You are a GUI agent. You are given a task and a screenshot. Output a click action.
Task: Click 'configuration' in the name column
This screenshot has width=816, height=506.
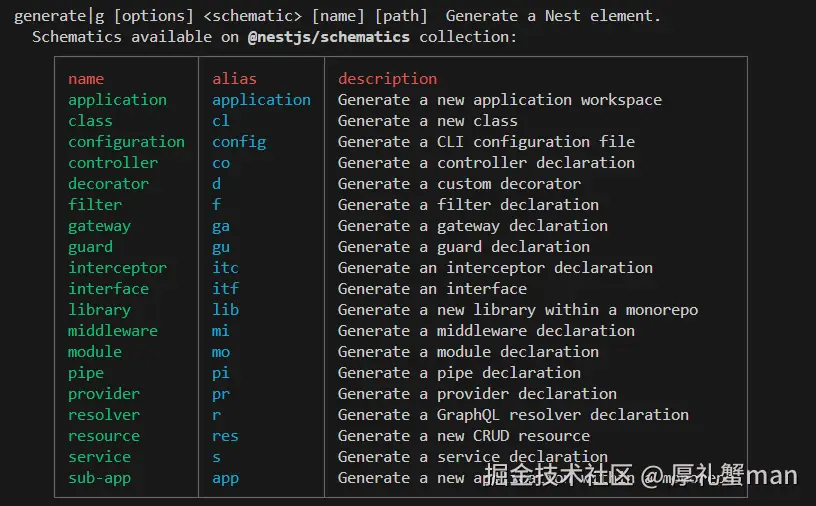click(126, 142)
